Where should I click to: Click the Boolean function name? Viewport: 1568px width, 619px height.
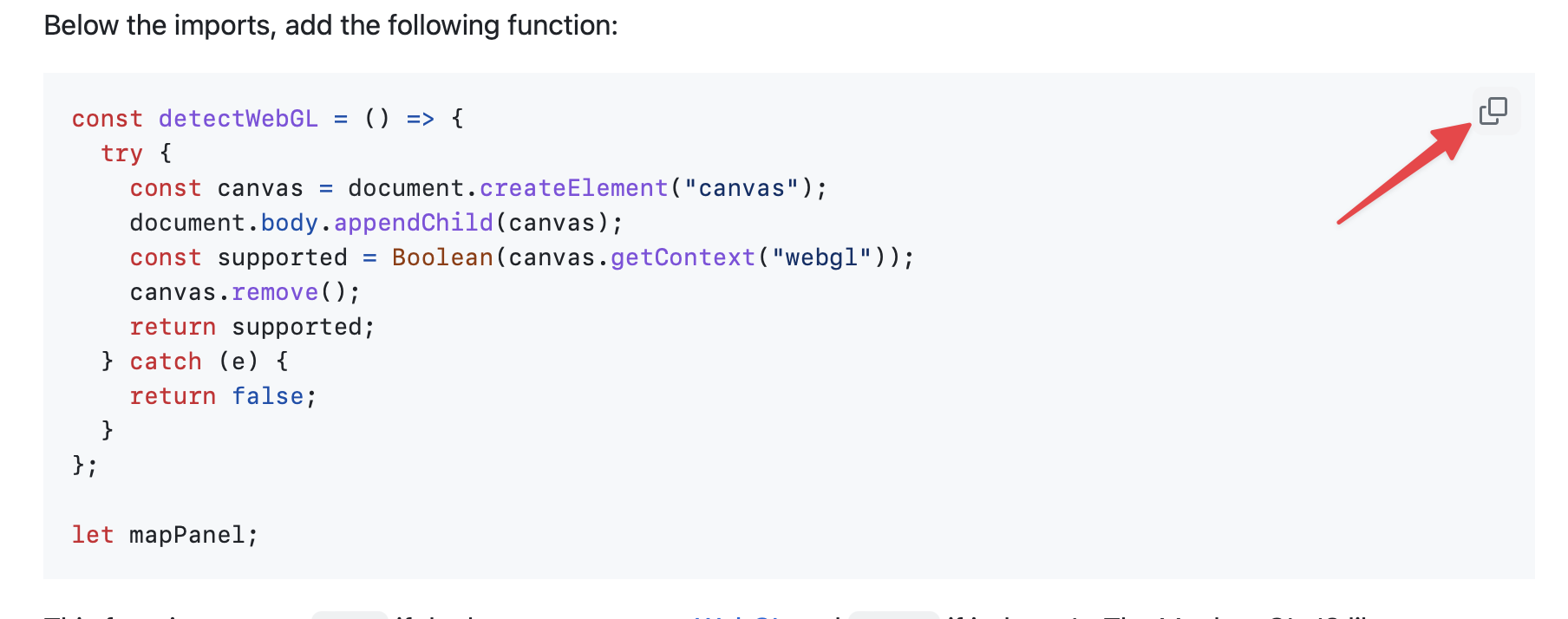click(442, 257)
